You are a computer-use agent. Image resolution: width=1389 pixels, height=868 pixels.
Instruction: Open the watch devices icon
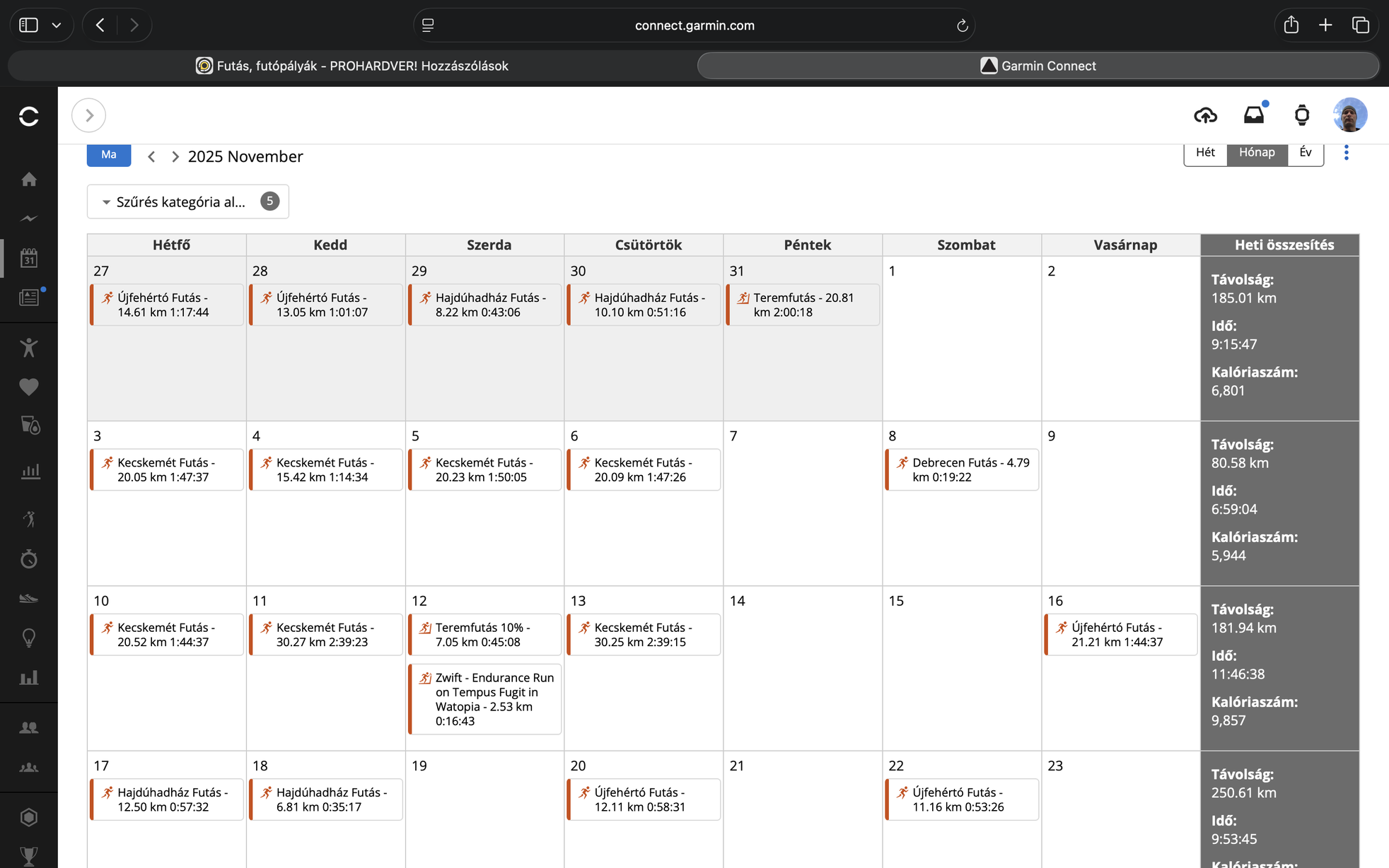pos(1301,115)
